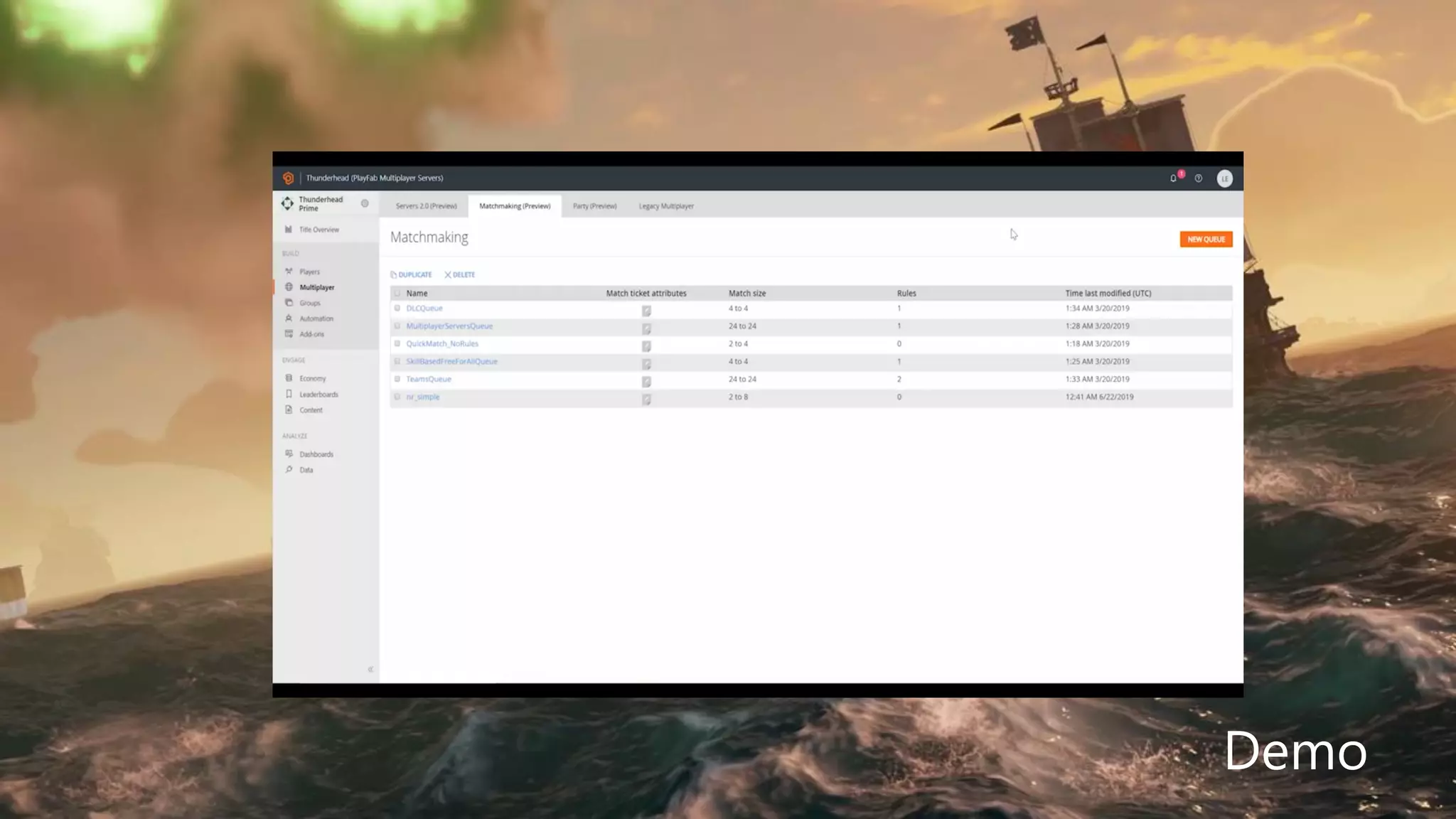Screen dimensions: 1456x819
Task: Collapse the left sidebar with chevron
Action: (x=370, y=670)
